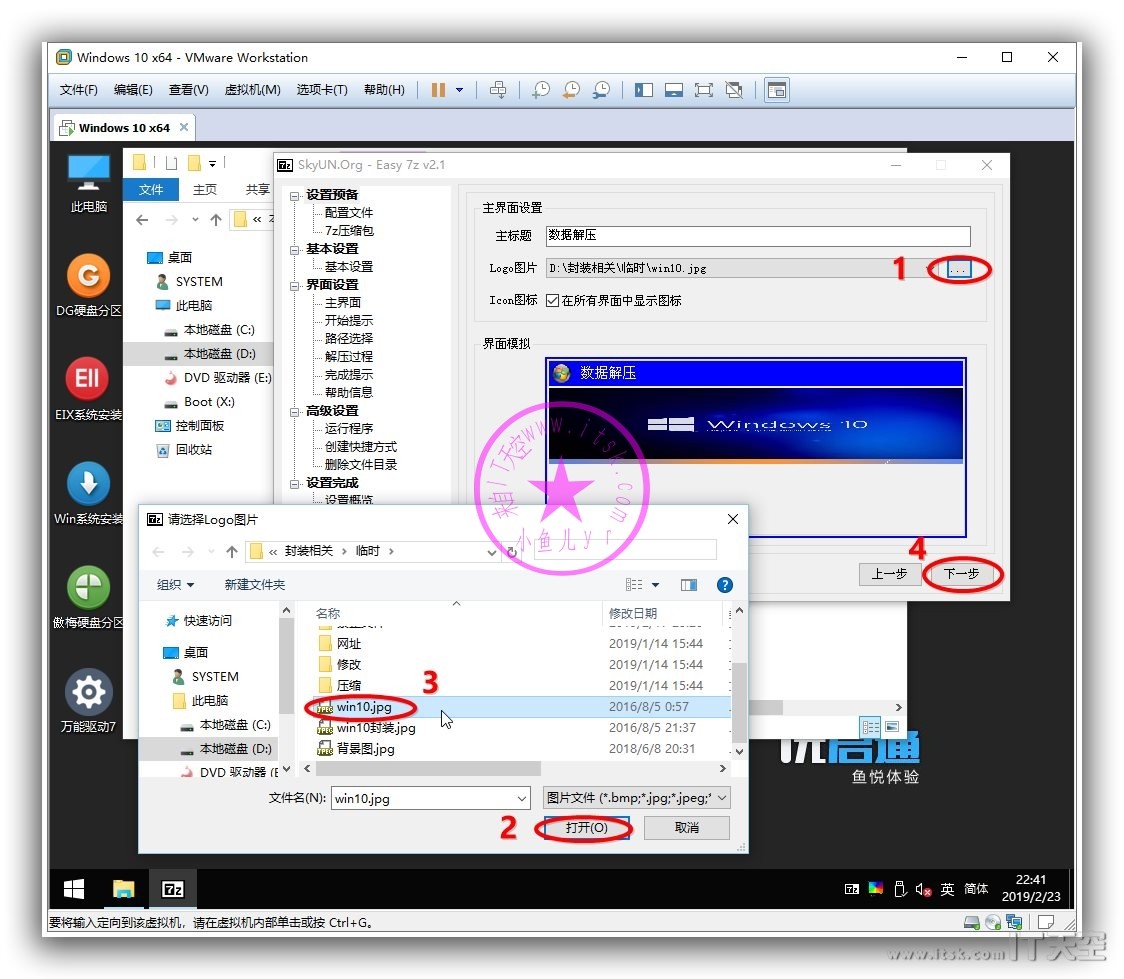This screenshot has height=979, width=1124.
Task: Click the 取消 button in the Logo dialog
Action: [x=687, y=828]
